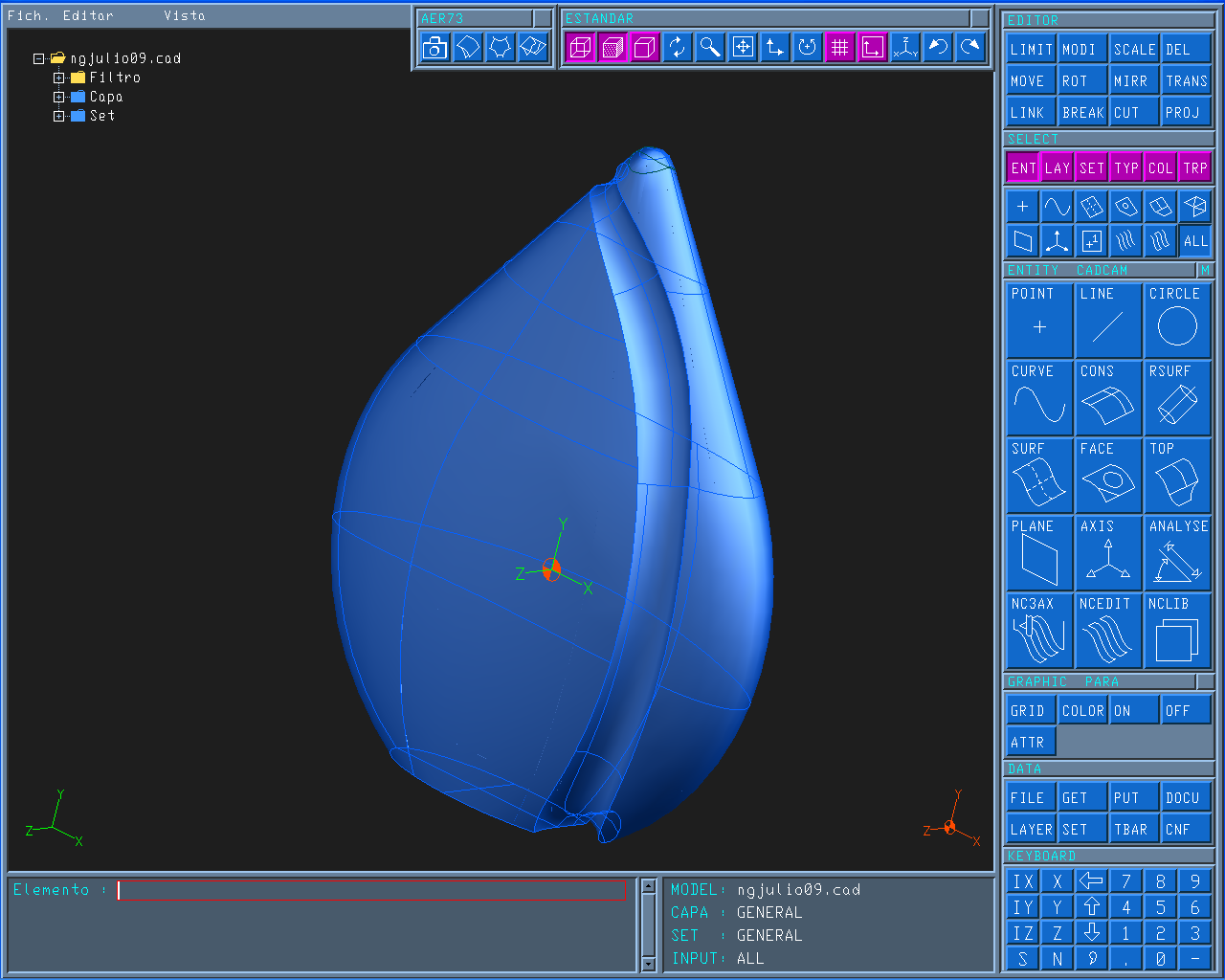The height and width of the screenshot is (980, 1225).
Task: Click the BREAK editor button
Action: point(1083,113)
